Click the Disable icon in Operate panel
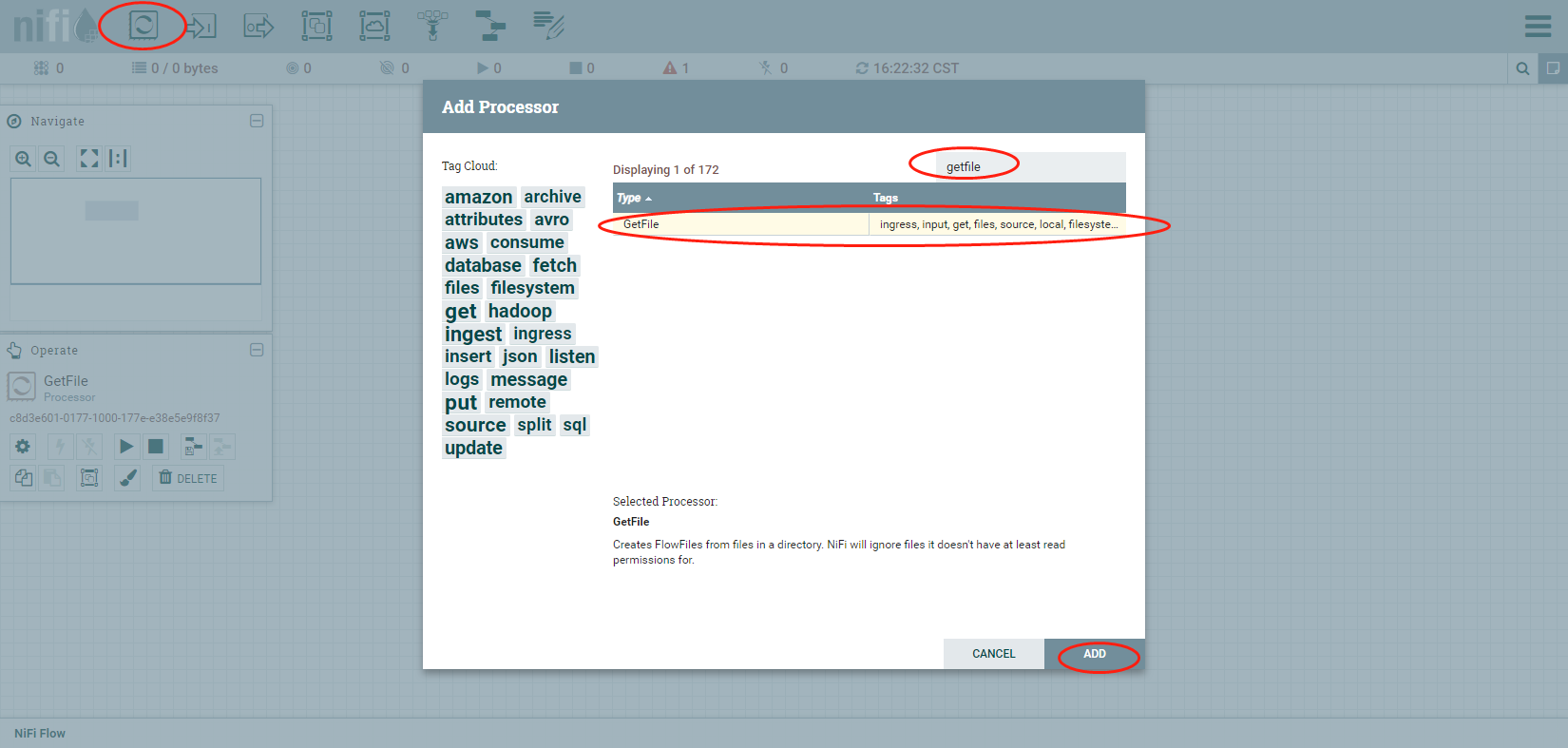Viewport: 1568px width, 748px height. coord(88,447)
